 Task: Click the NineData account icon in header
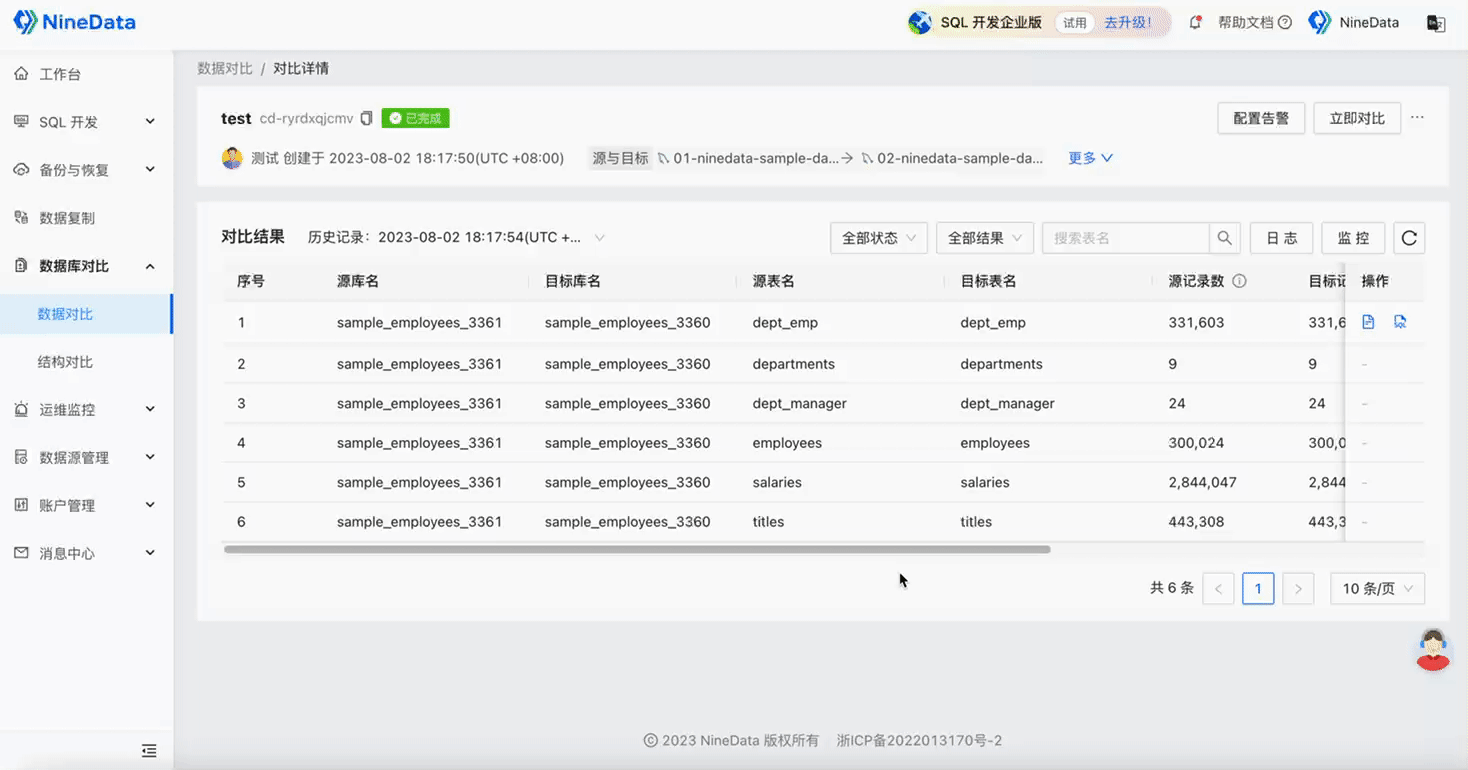(x=1320, y=22)
